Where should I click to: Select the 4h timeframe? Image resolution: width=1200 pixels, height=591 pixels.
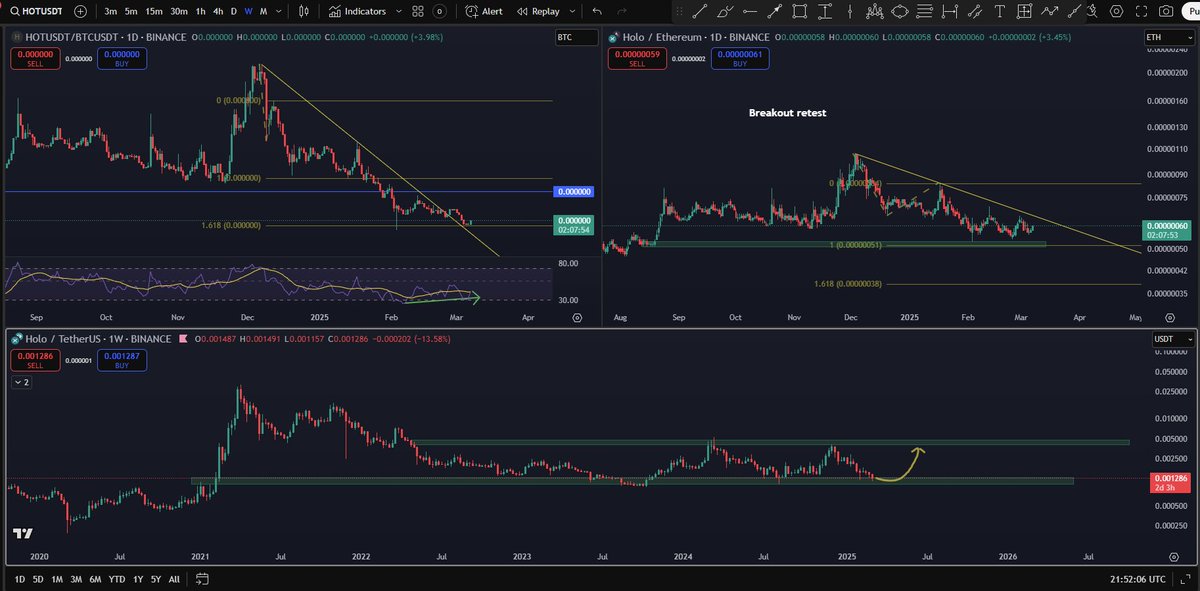[x=219, y=11]
